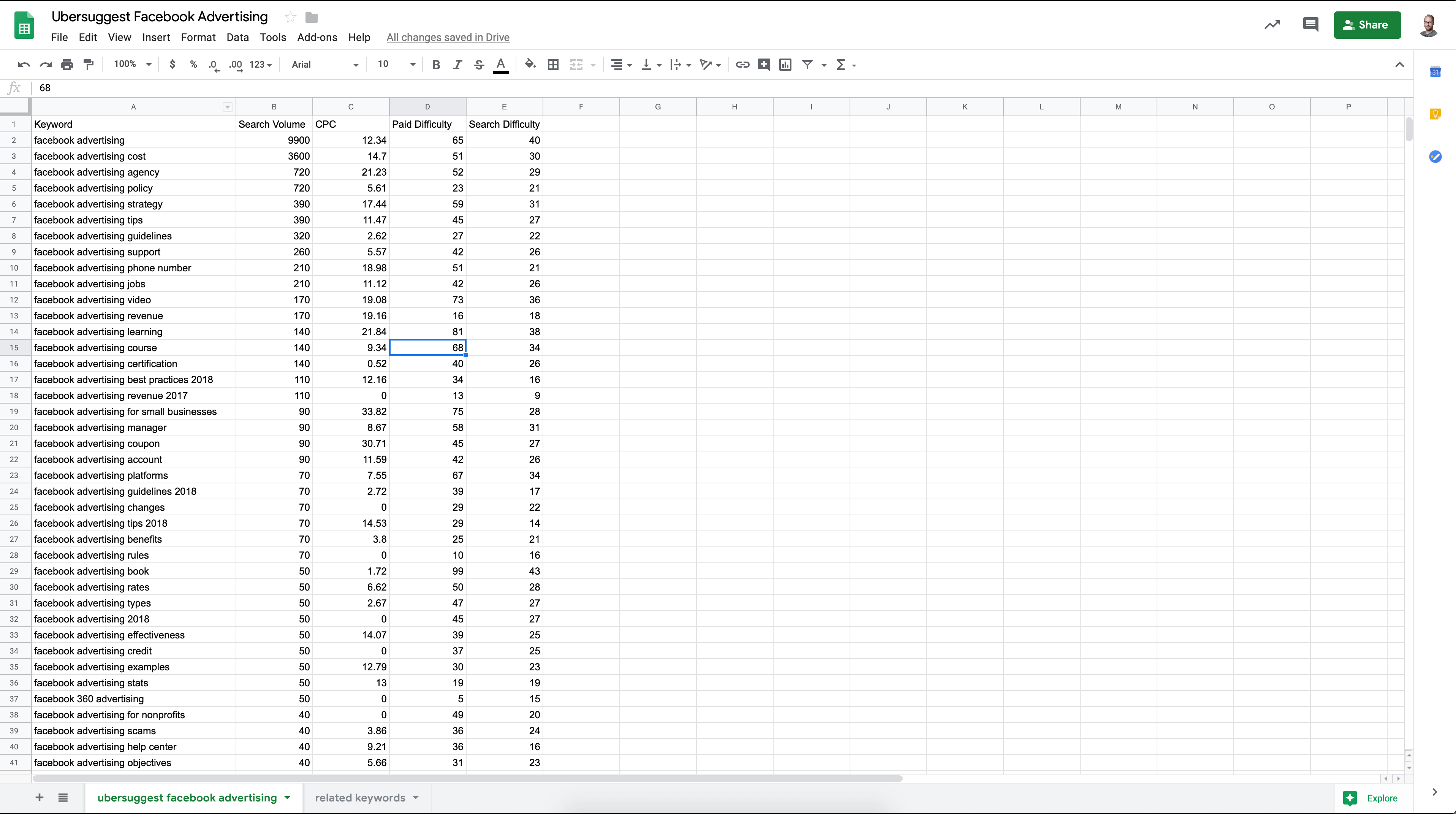
Task: Toggle Bold formatting
Action: point(436,65)
